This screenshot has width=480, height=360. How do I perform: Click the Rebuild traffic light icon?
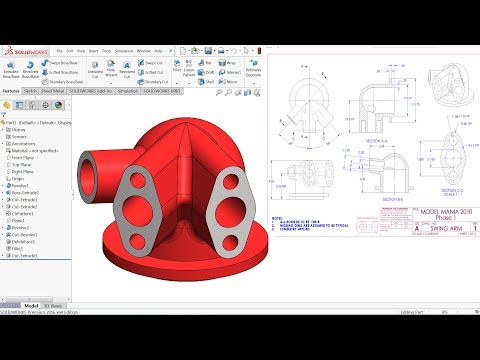259,51
